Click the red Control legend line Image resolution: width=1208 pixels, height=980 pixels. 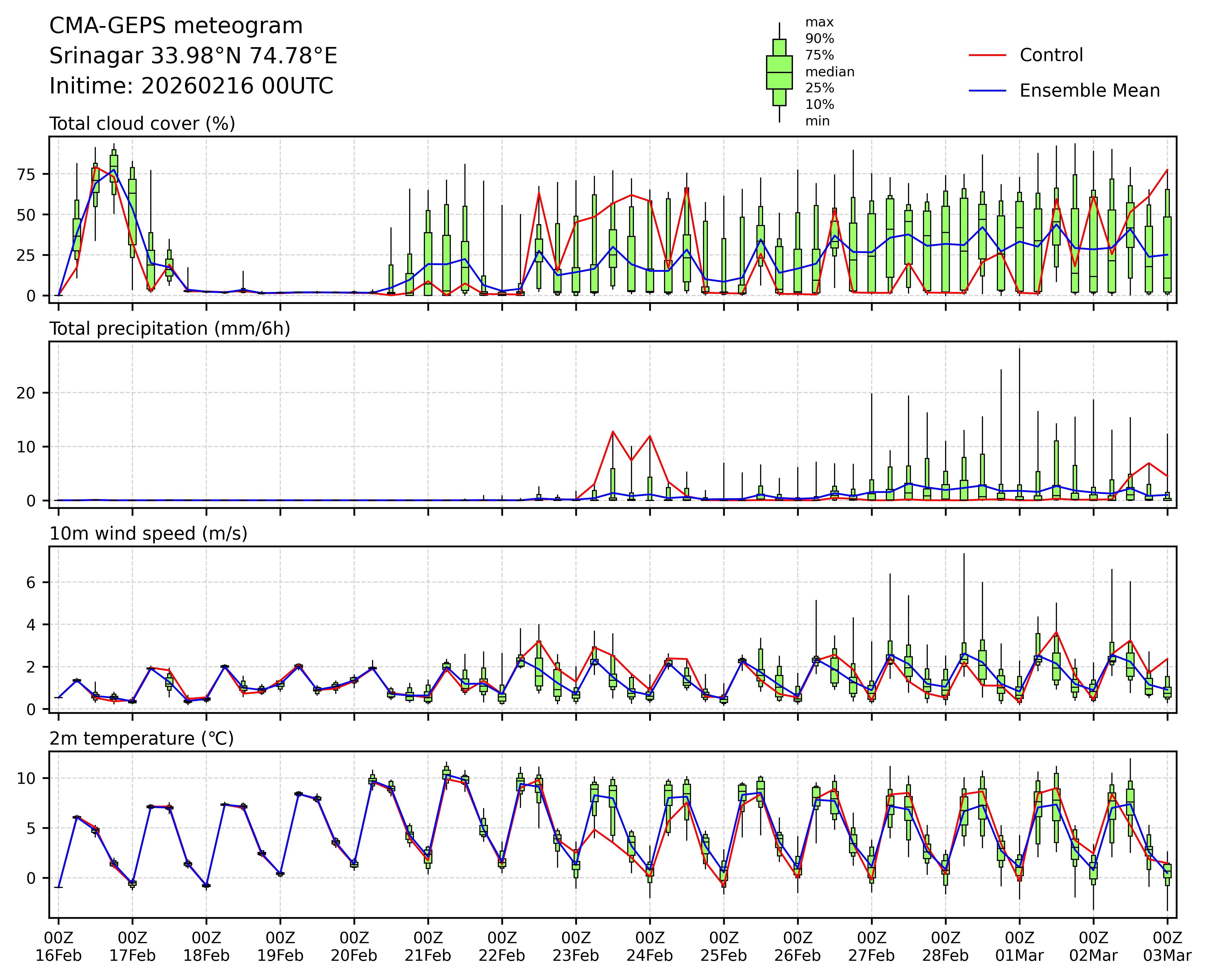pyautogui.click(x=987, y=55)
